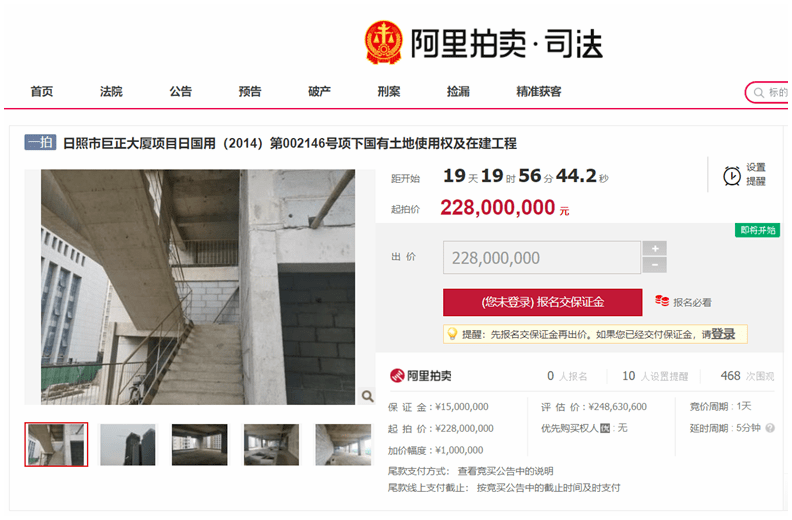Click the court emblem logo at the top
This screenshot has width=792, height=520.
[x=384, y=42]
